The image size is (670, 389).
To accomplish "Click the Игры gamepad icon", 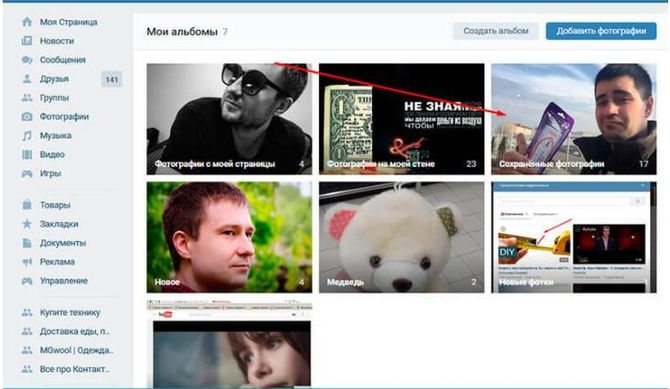I will coord(27,174).
